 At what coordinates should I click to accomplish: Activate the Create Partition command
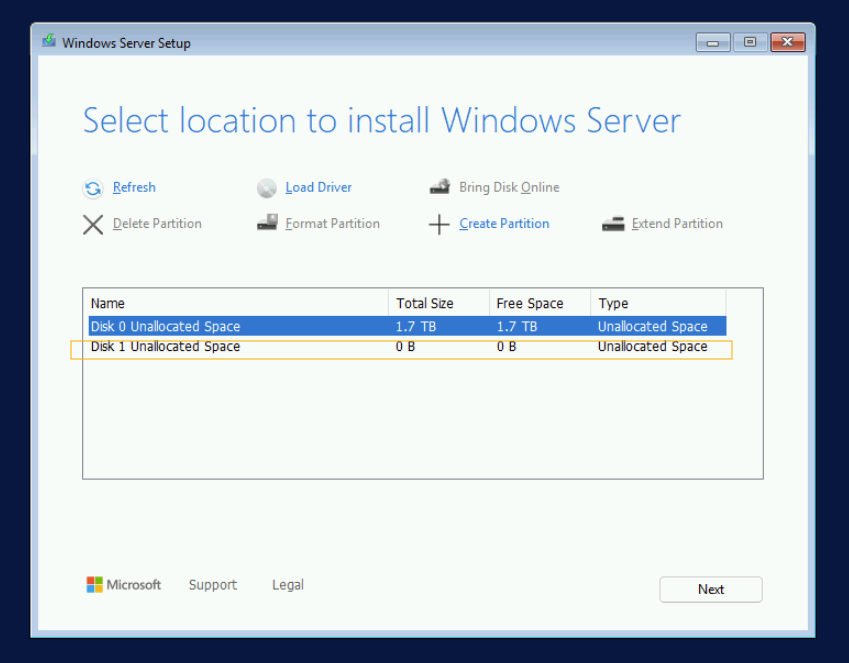click(504, 224)
